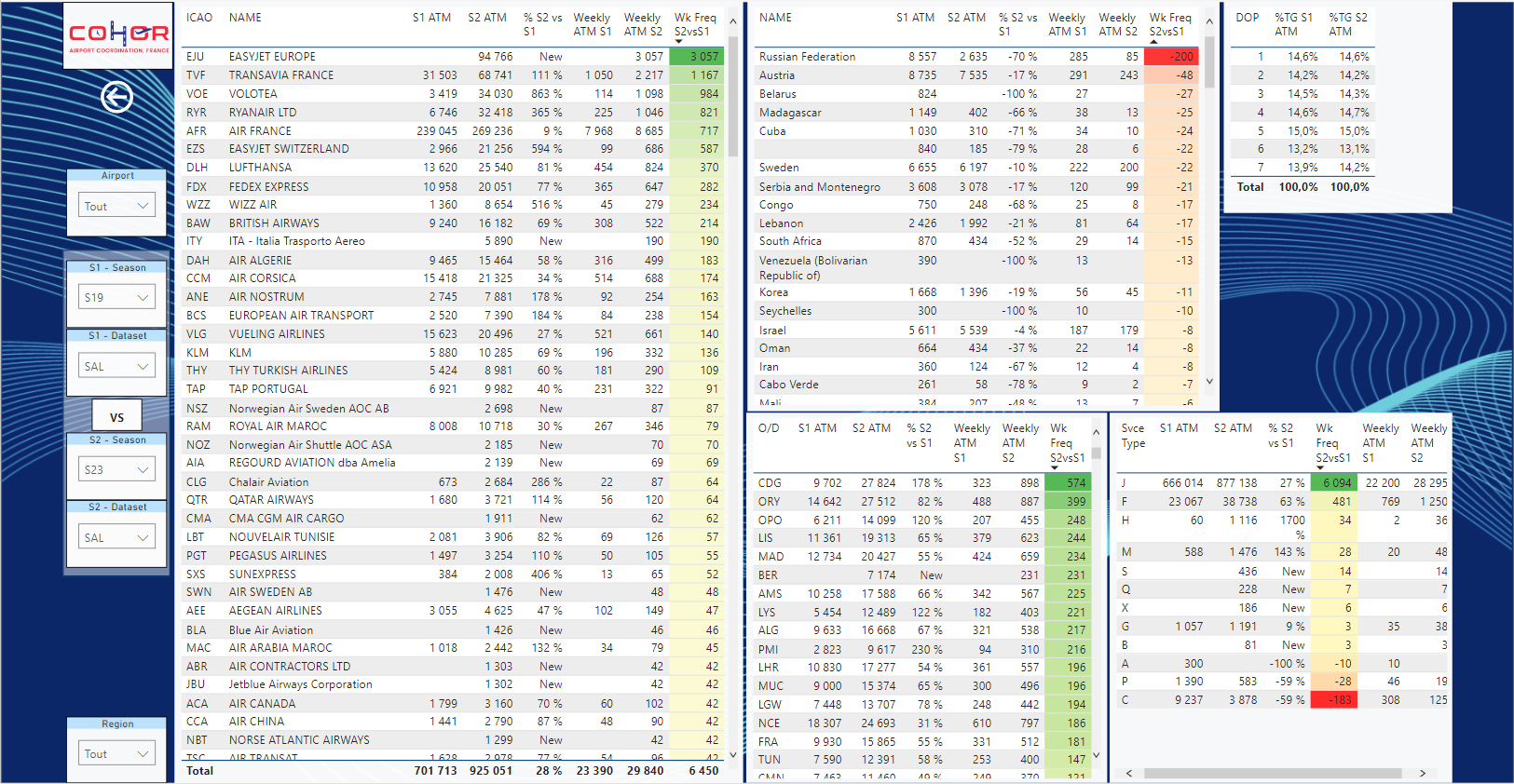Open the S1 - Season dropdown showing S19
1514x784 pixels.
(116, 298)
